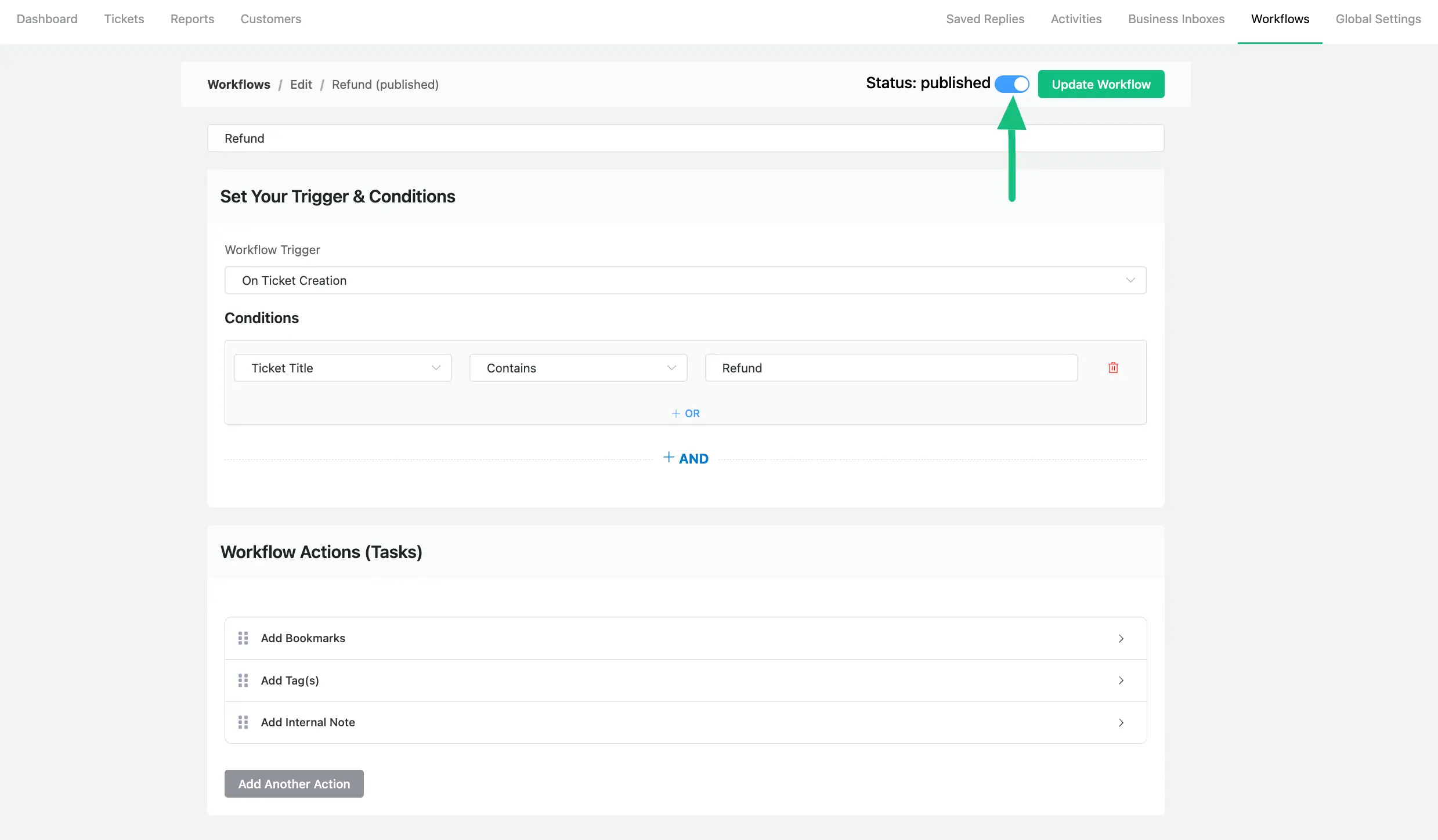Viewport: 1438px width, 840px height.
Task: Click the Refund (published) breadcrumb text
Action: [385, 85]
